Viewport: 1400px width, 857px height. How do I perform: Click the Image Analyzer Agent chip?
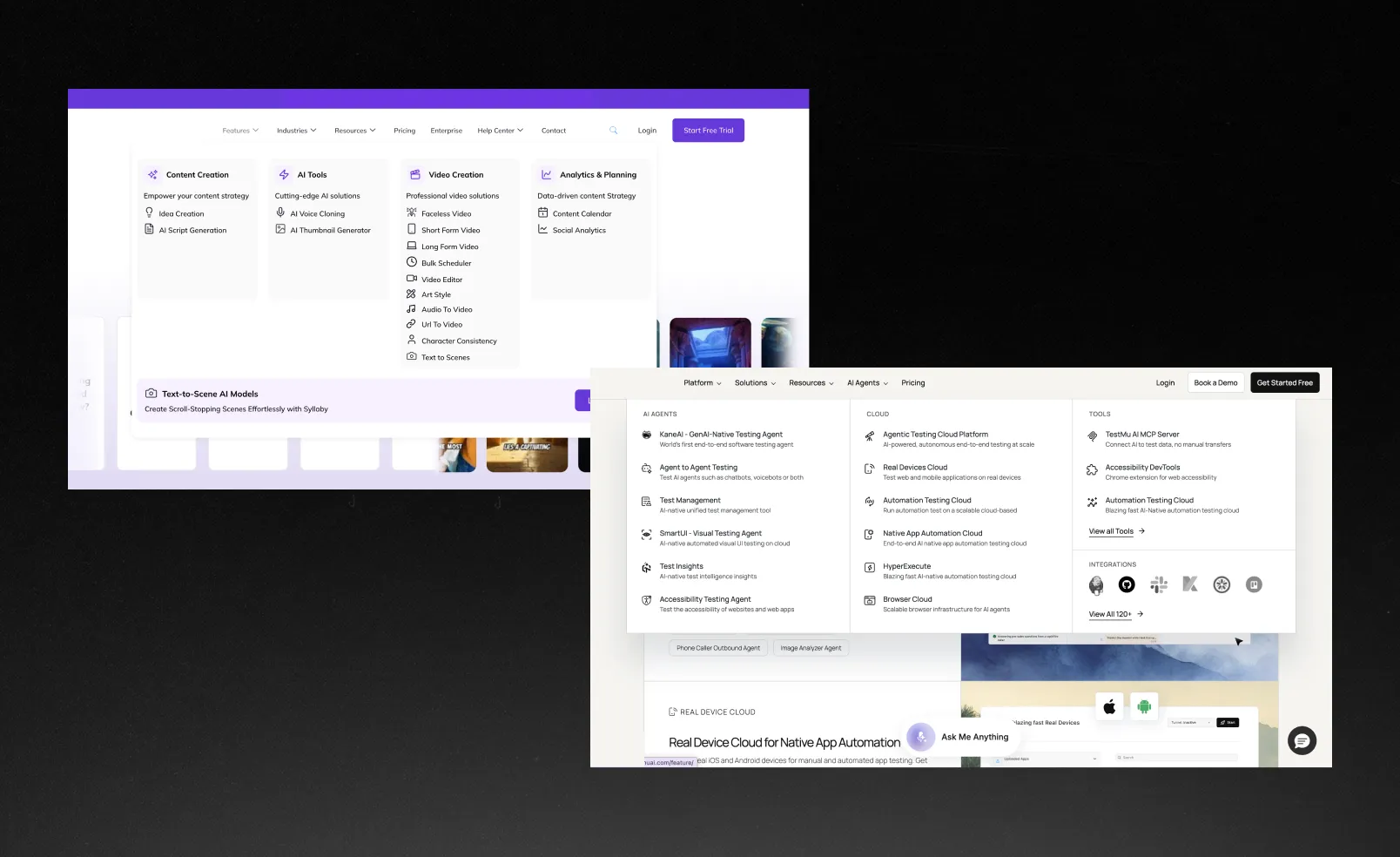[x=811, y=648]
